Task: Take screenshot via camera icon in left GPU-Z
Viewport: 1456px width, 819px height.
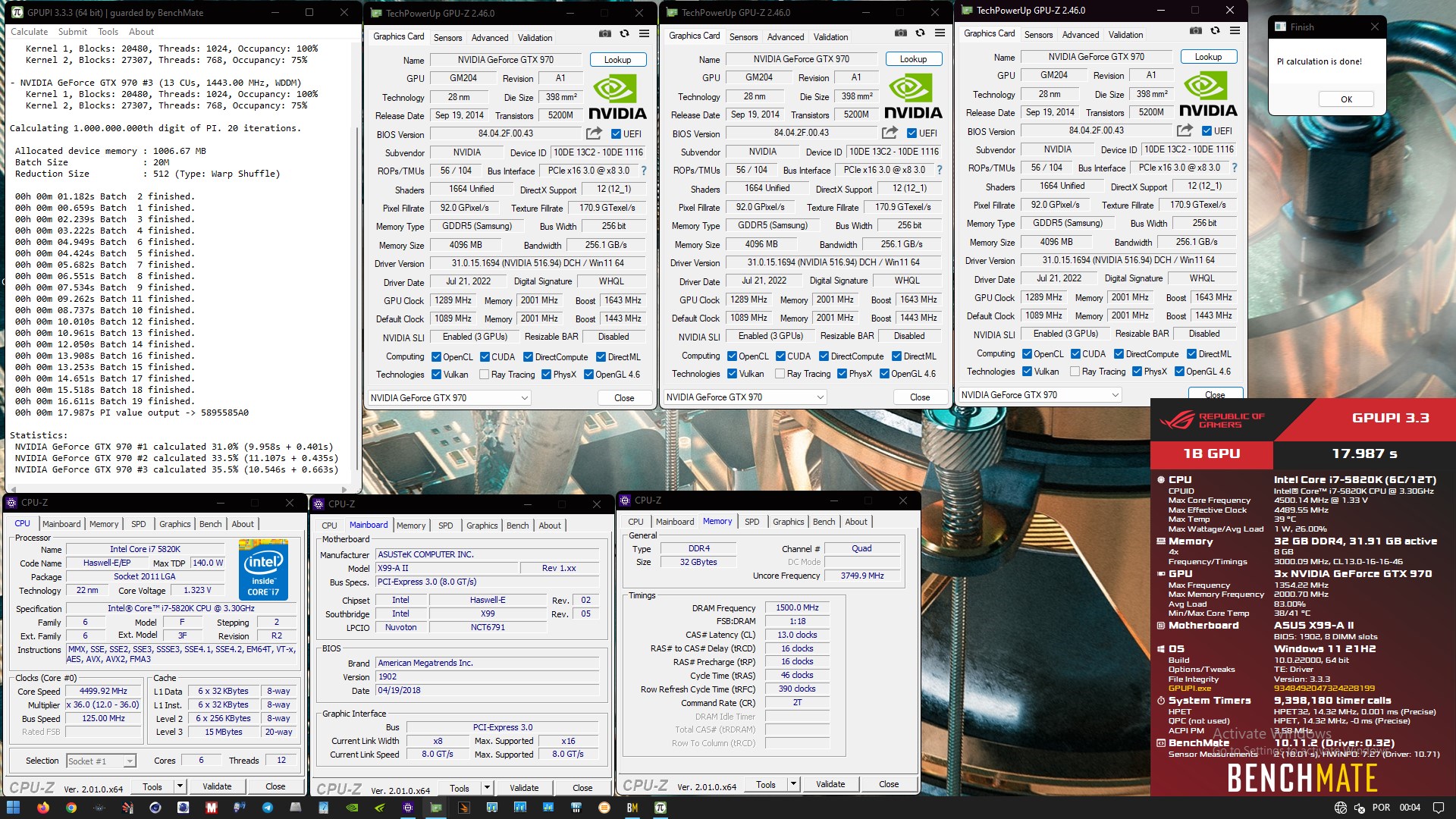Action: 604,33
